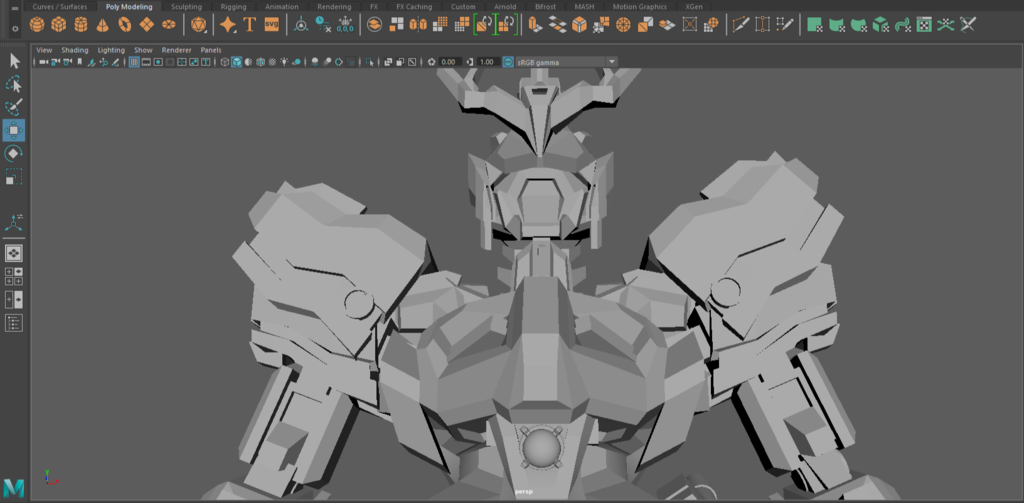Choose the Lasso Select tool
The height and width of the screenshot is (503, 1024).
(x=14, y=84)
